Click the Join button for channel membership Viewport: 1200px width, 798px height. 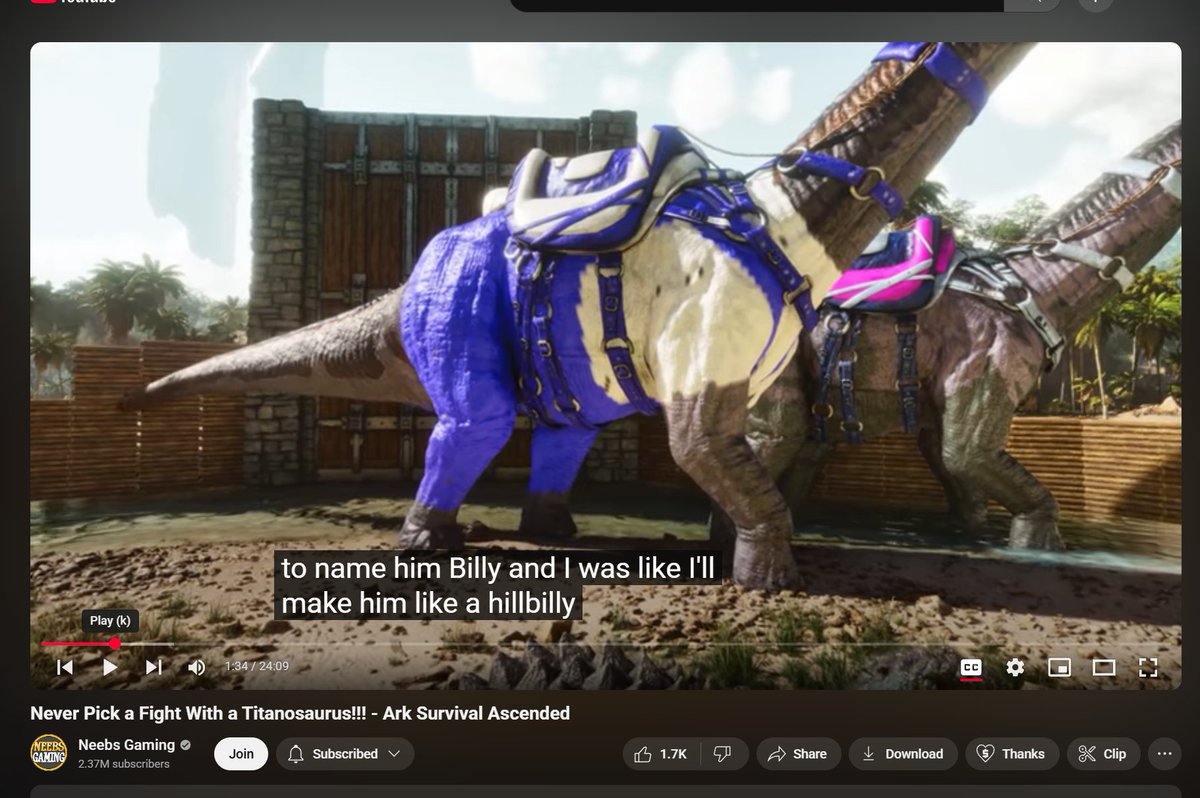coord(240,754)
